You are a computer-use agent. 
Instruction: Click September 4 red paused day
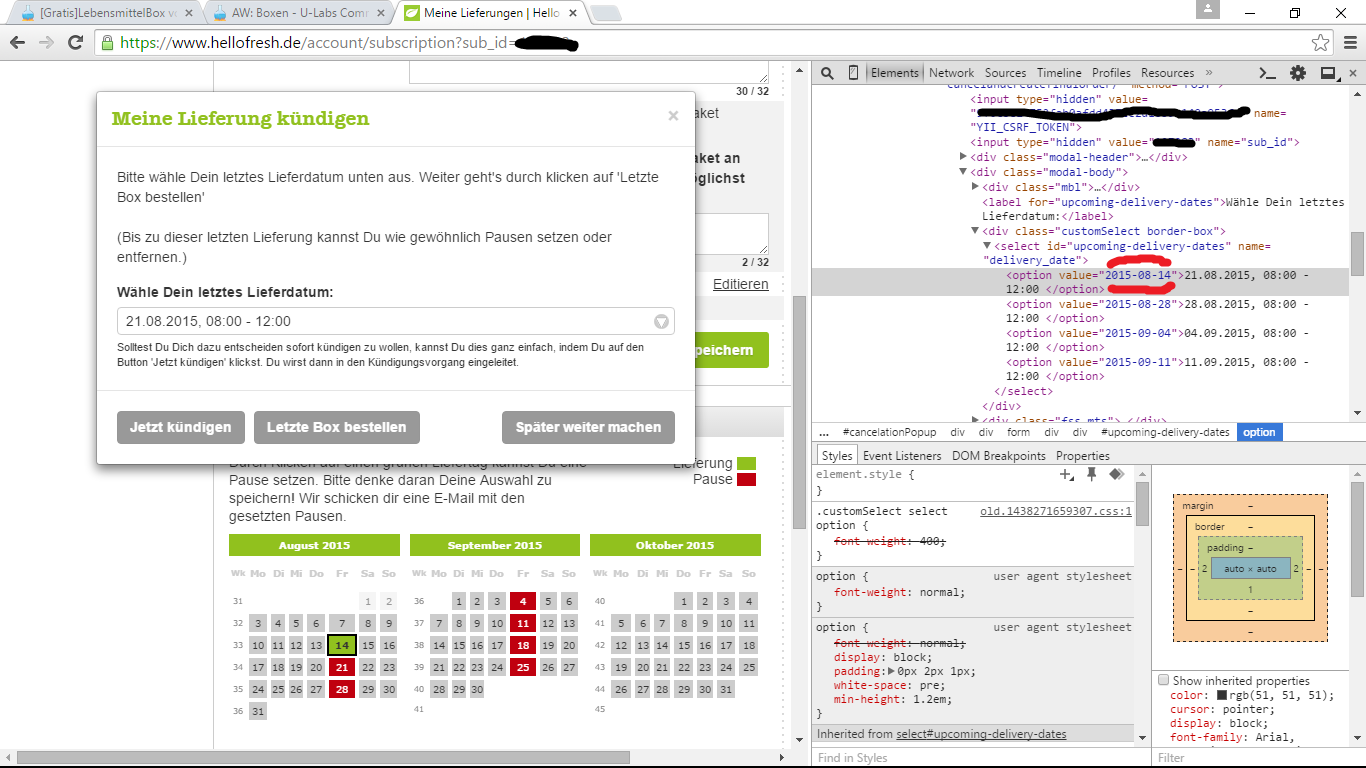click(x=522, y=601)
